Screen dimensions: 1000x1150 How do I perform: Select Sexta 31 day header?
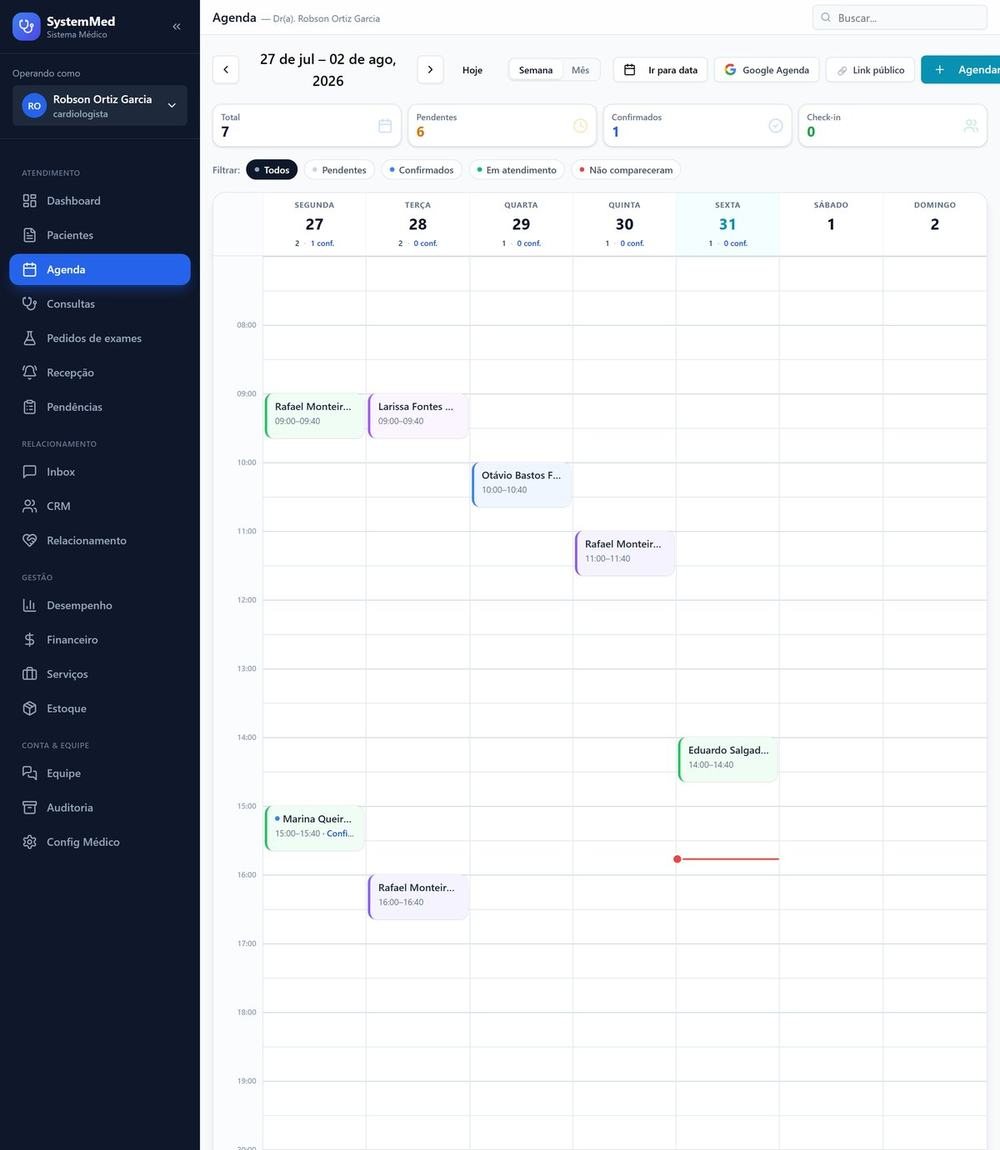point(727,224)
